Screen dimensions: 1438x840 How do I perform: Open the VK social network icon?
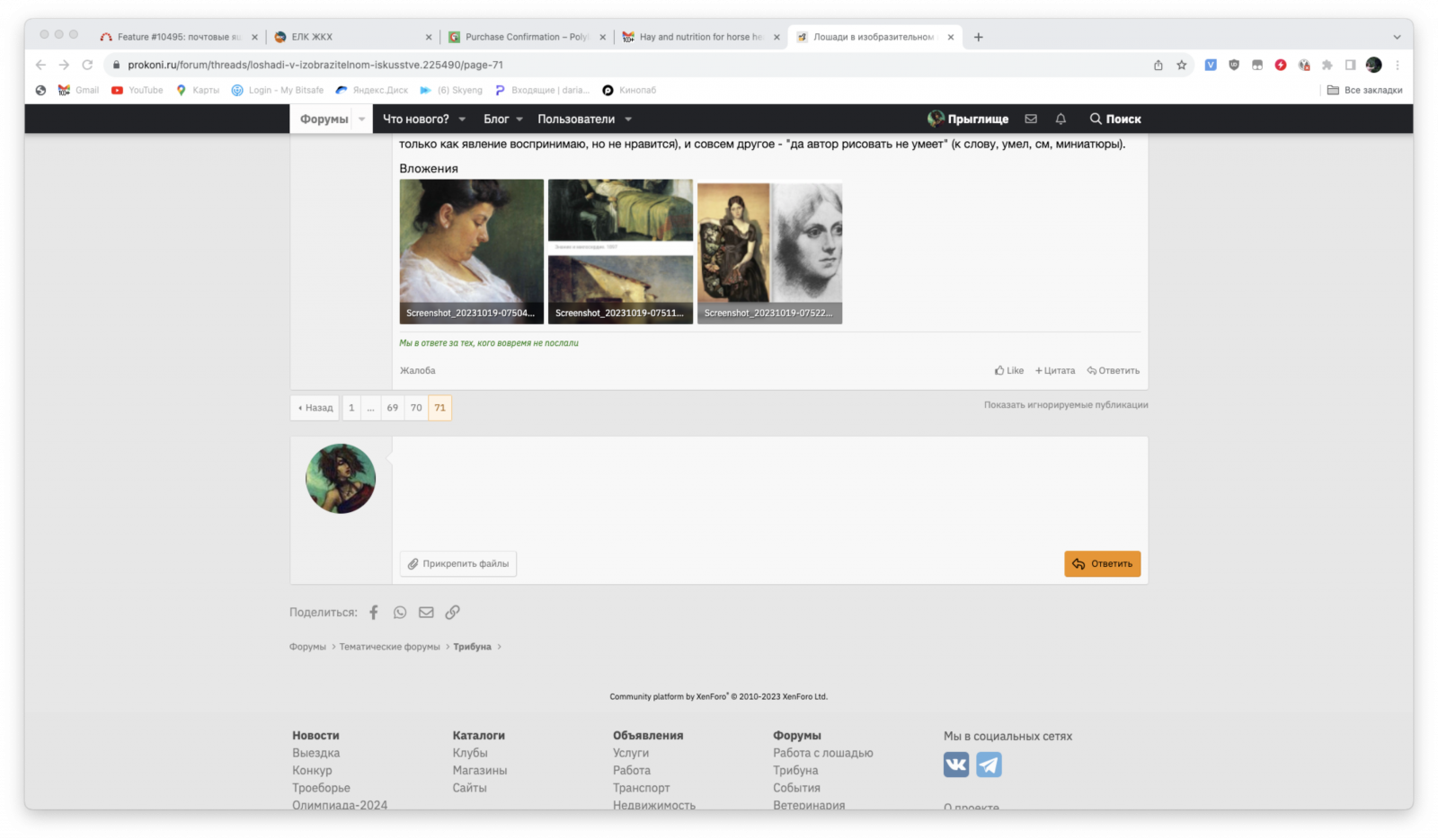(x=956, y=765)
